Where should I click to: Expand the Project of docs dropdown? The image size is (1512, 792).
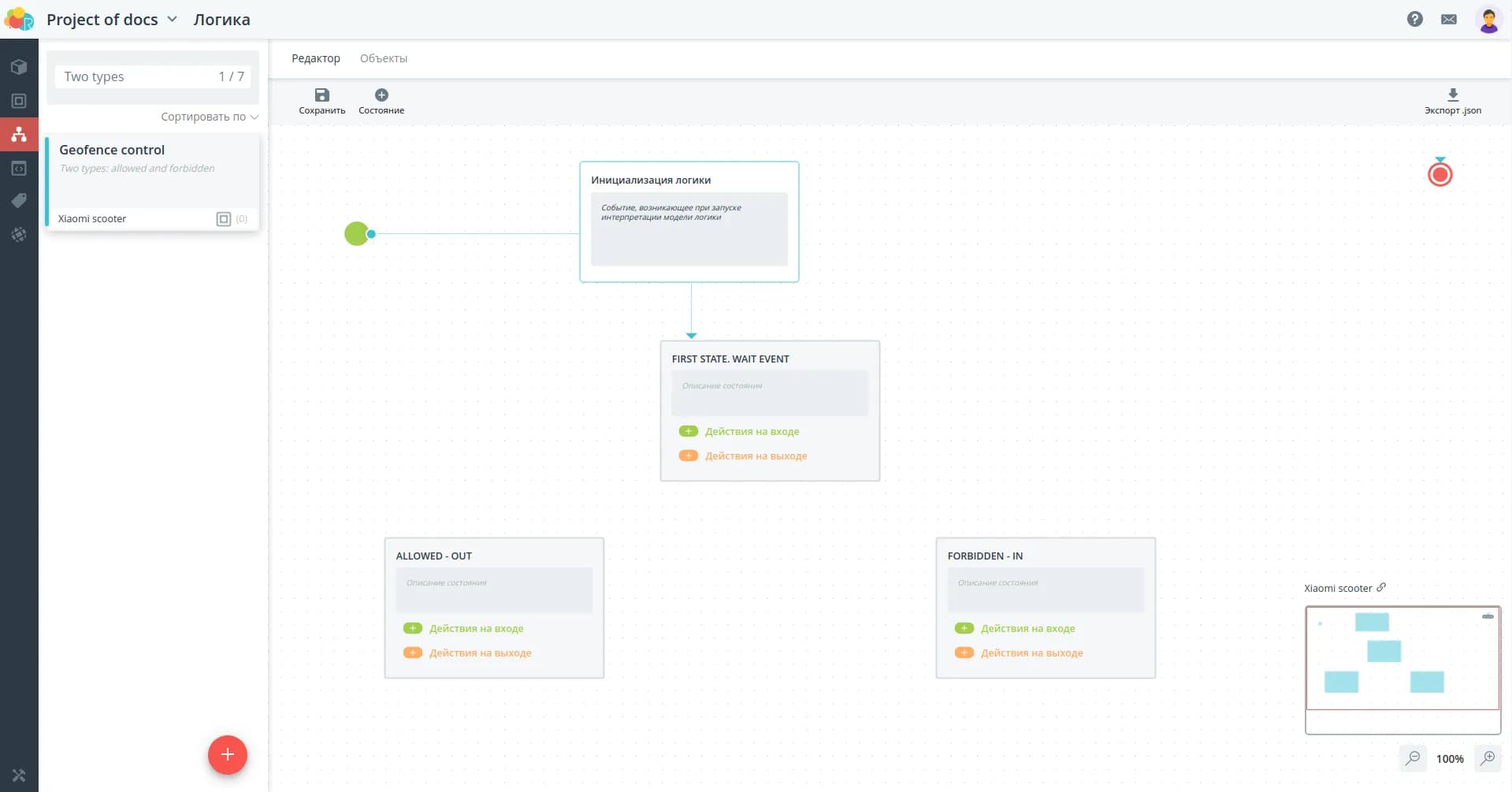(172, 20)
